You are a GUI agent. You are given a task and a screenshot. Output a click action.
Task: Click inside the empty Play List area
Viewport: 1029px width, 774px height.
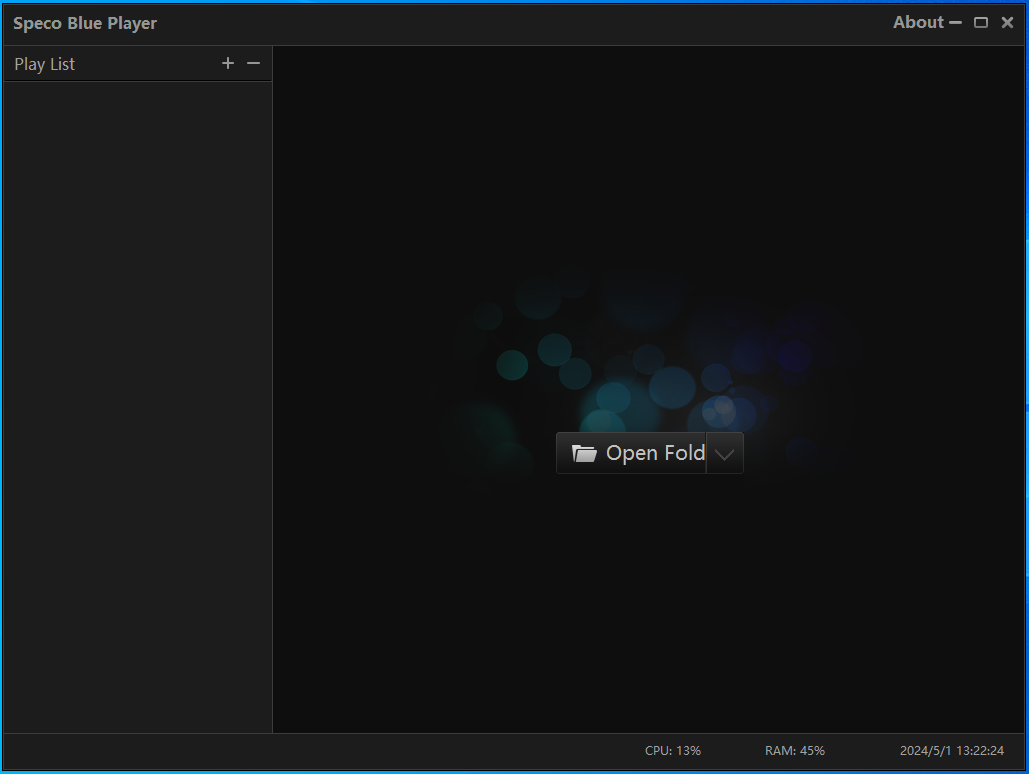(137, 400)
